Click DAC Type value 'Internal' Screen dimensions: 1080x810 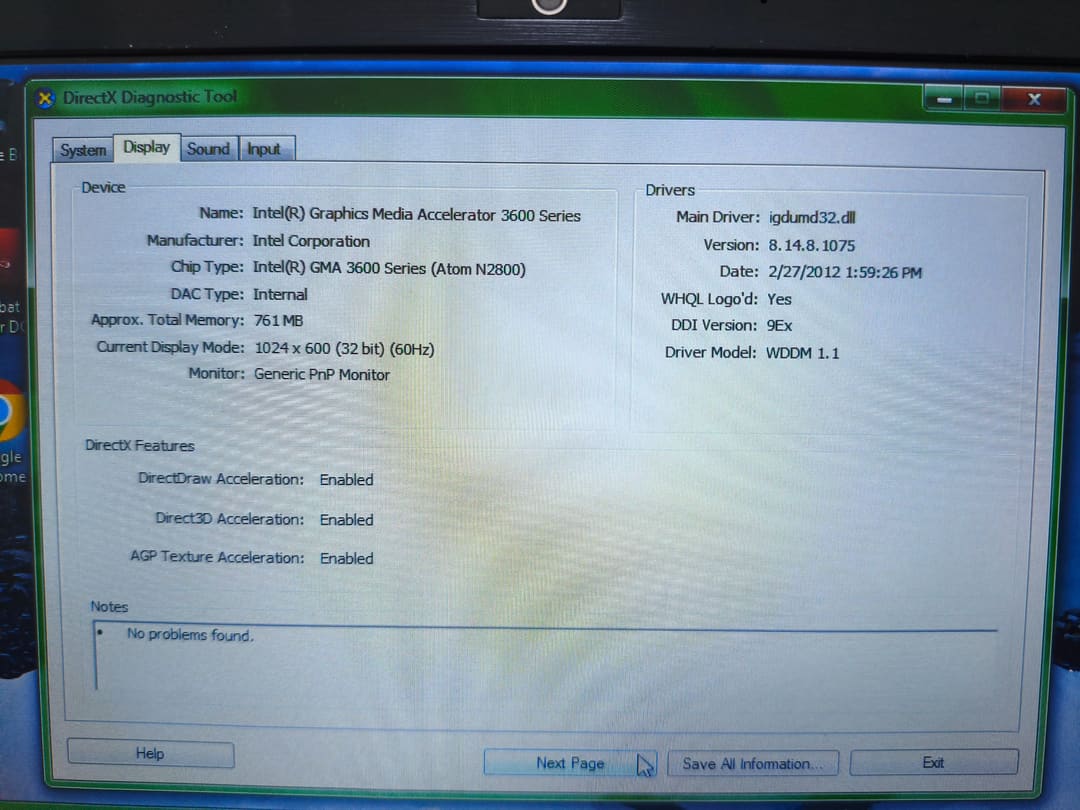[x=280, y=295]
